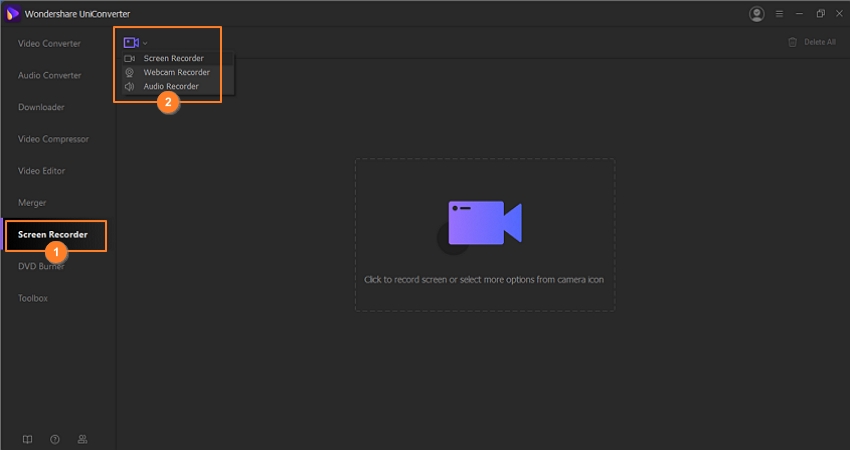Click the trash can icon beside Delete All
850x450 pixels.
click(x=793, y=42)
